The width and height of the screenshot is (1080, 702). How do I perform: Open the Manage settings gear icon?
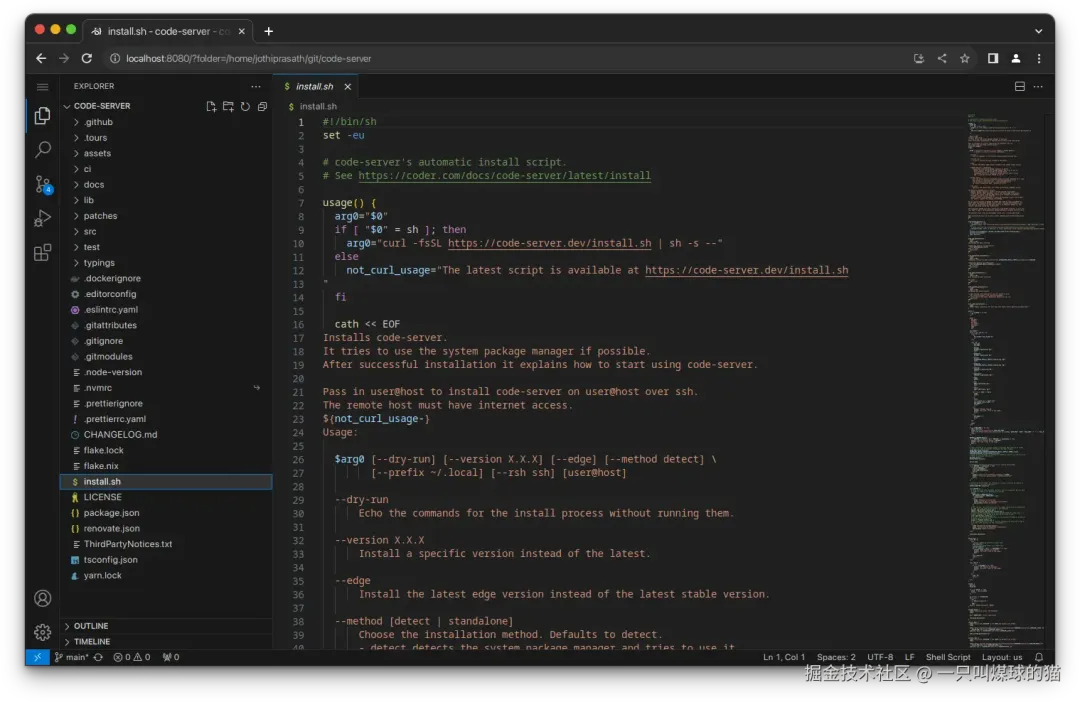(42, 632)
